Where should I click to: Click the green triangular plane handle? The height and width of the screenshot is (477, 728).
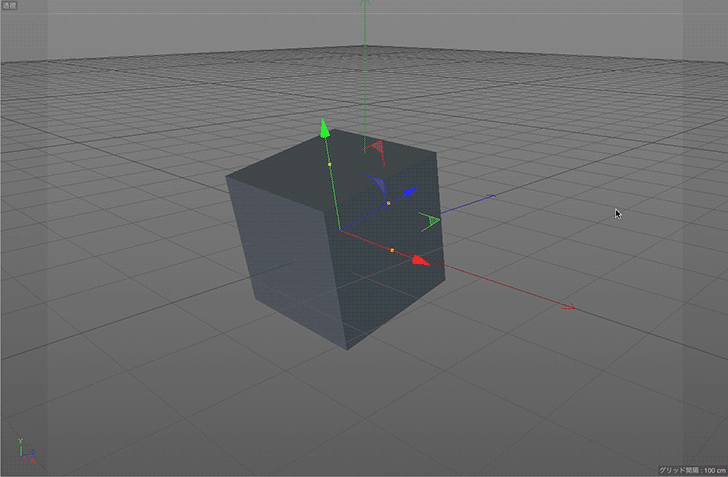tap(430, 221)
